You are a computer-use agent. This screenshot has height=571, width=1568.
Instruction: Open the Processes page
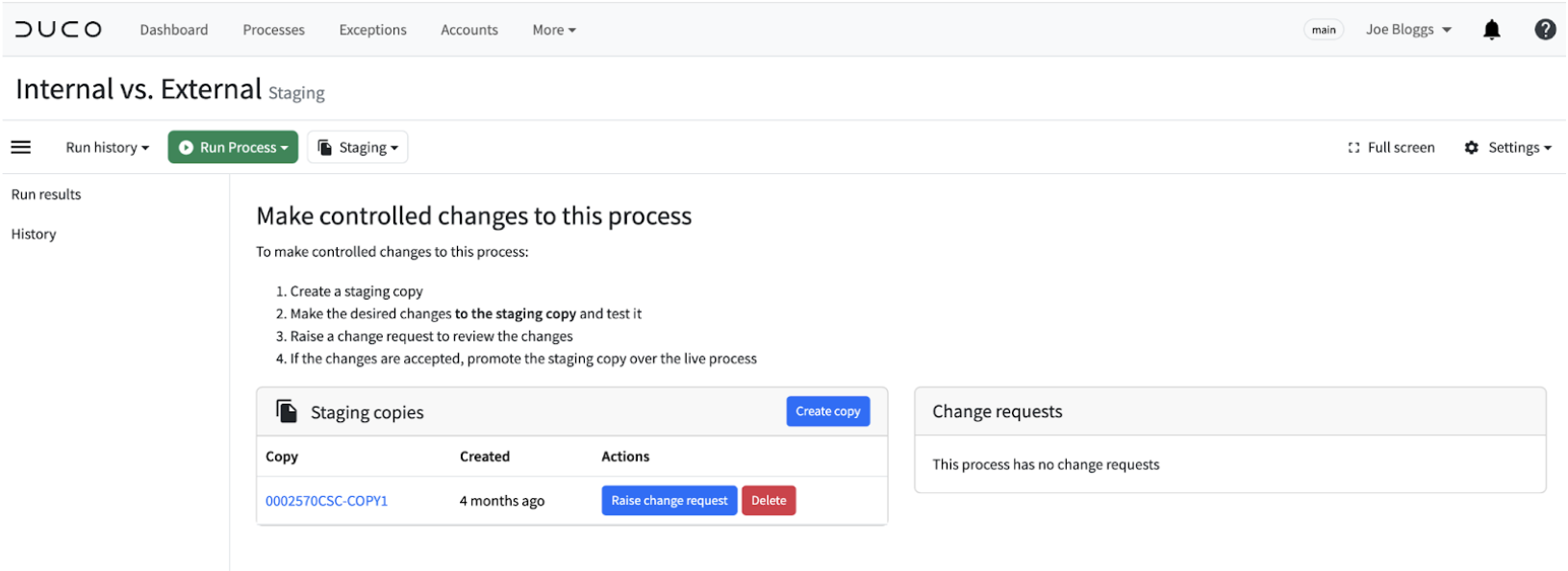274,30
